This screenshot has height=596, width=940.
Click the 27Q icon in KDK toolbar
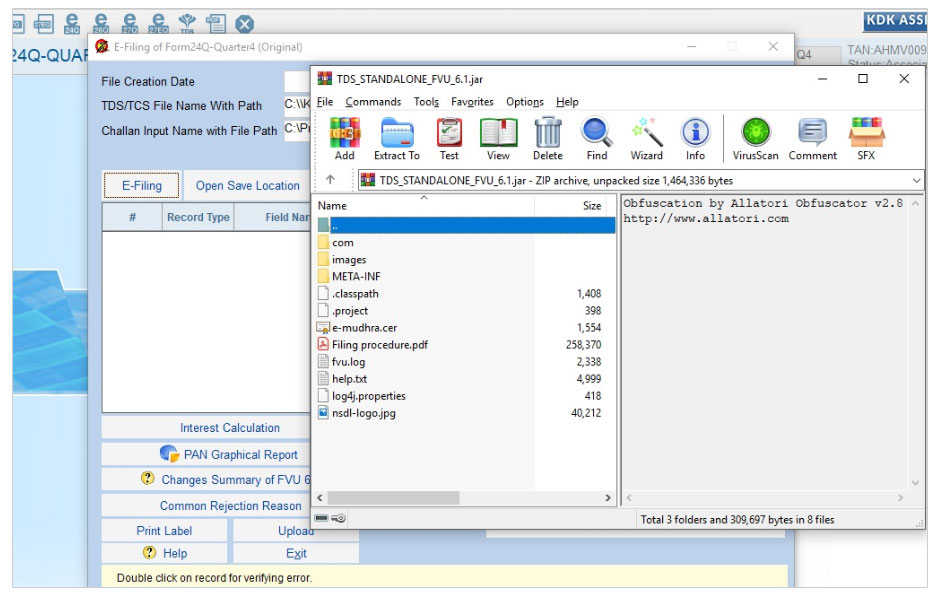[x=129, y=23]
